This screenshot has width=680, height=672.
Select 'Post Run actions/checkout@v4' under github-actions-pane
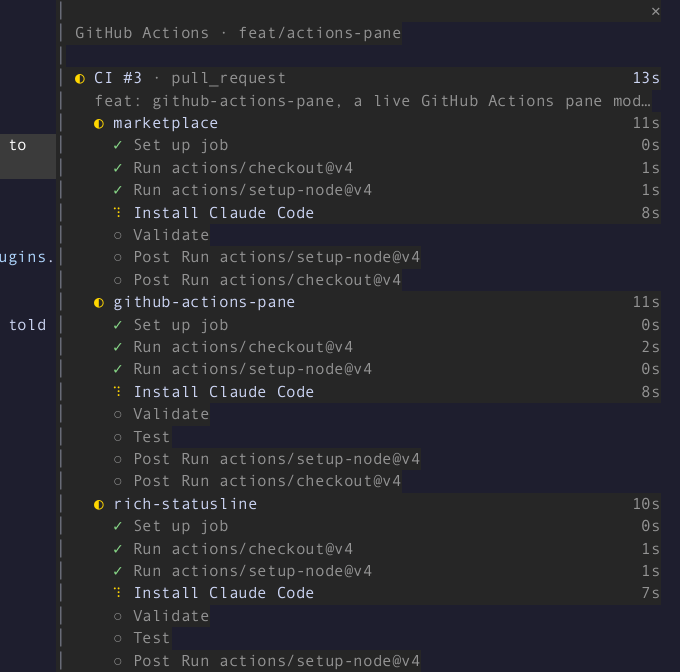point(267,481)
